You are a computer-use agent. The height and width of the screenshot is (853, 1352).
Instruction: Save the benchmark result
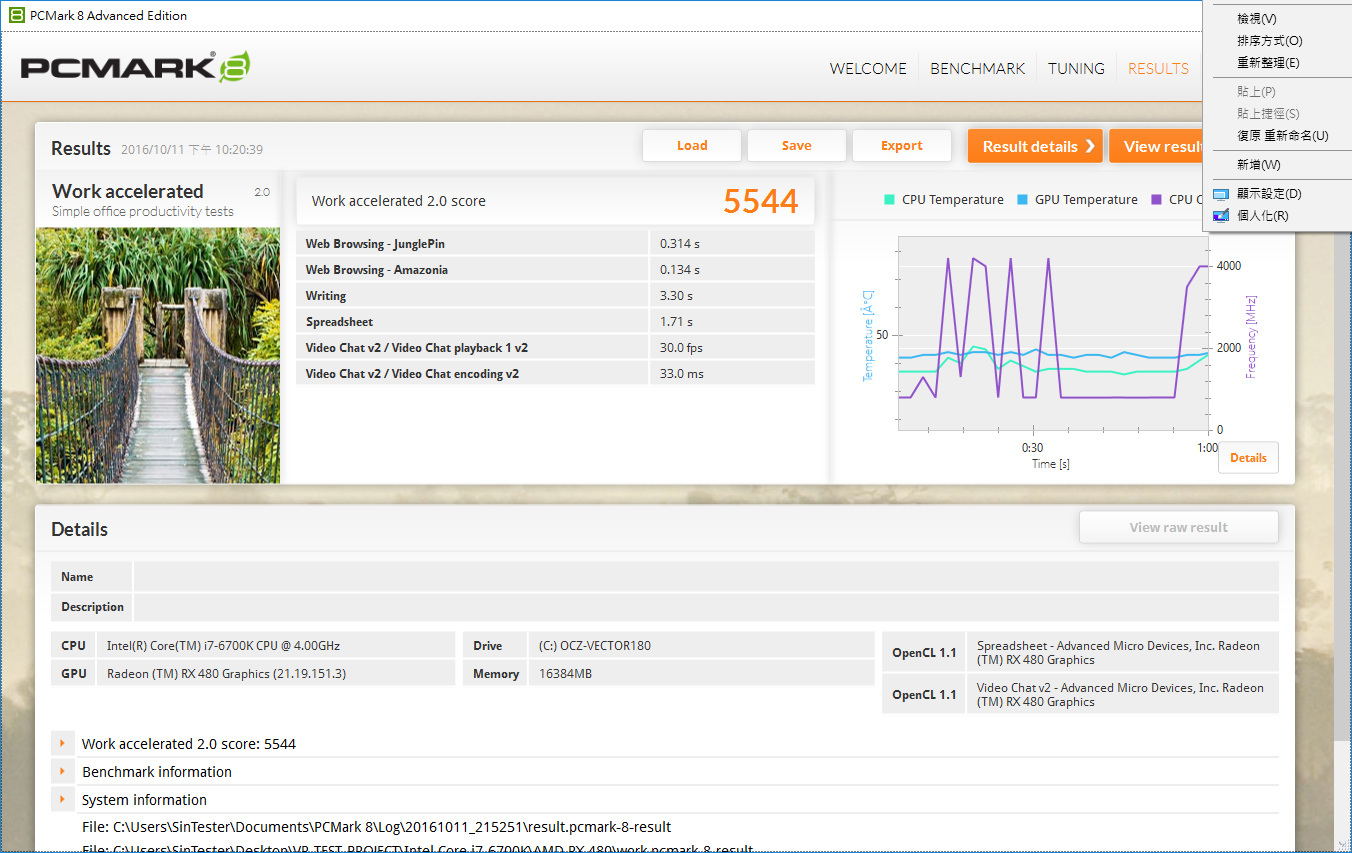796,146
